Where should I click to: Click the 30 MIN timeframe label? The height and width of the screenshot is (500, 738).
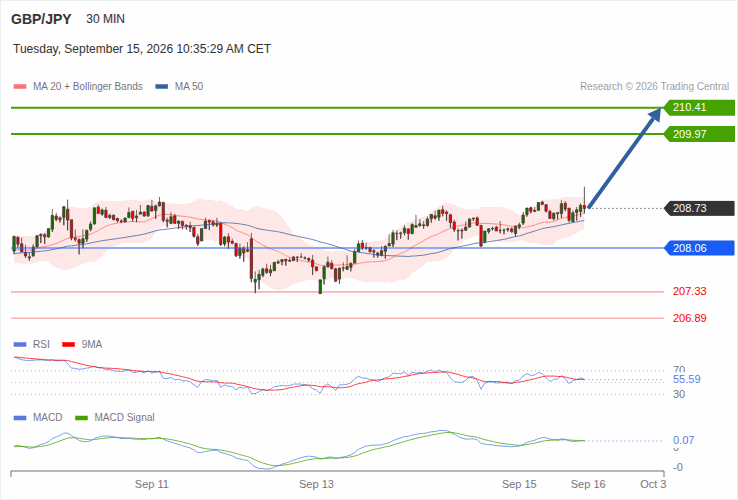(x=105, y=19)
